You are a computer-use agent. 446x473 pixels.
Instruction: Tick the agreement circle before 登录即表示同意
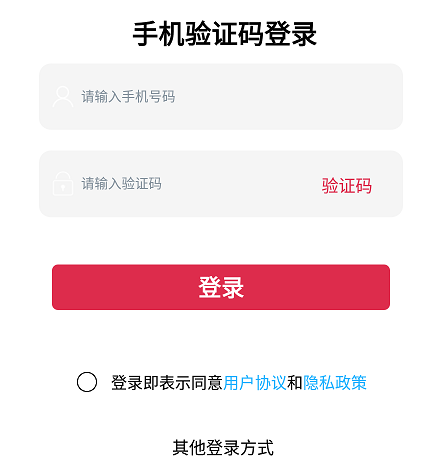tap(87, 382)
